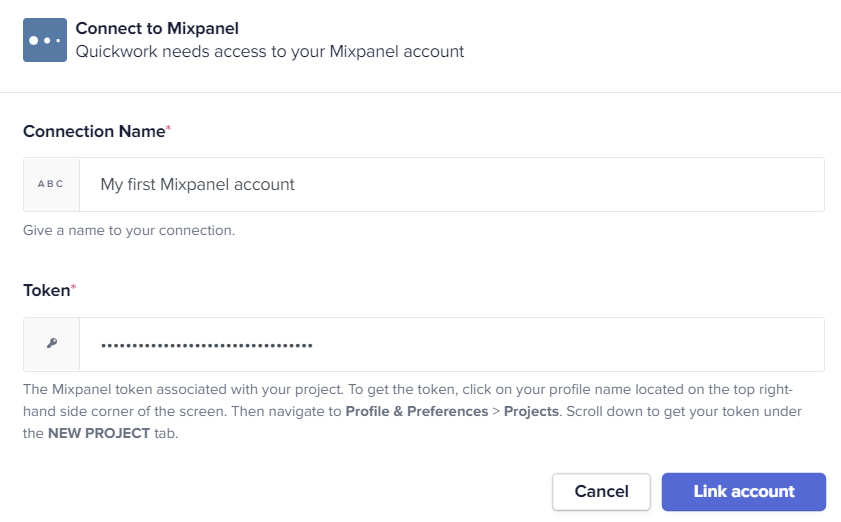Cancel the Mixpanel connection dialog

point(601,491)
